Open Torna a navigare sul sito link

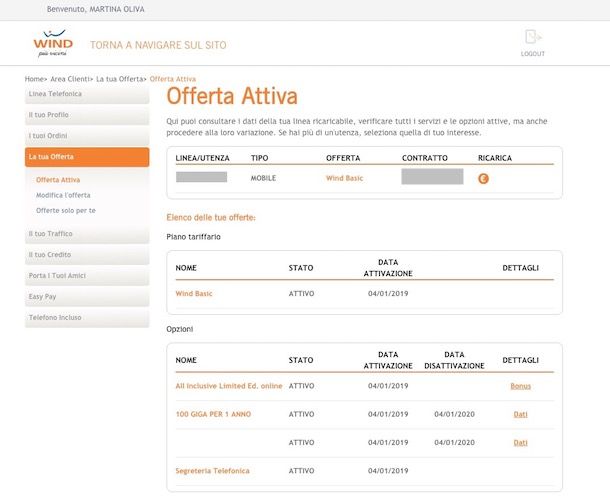pos(158,45)
